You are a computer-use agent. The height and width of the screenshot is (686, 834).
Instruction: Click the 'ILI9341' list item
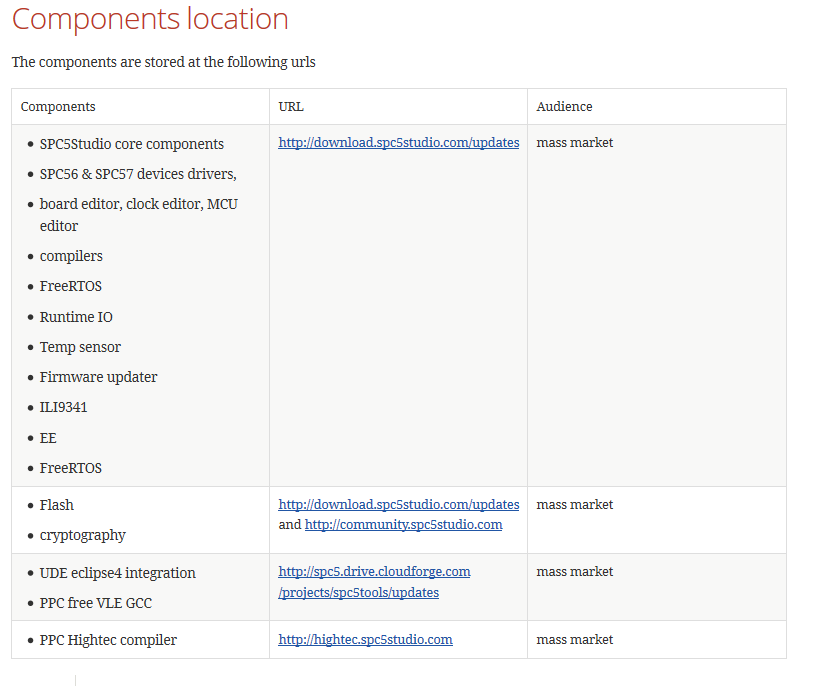pyautogui.click(x=63, y=407)
